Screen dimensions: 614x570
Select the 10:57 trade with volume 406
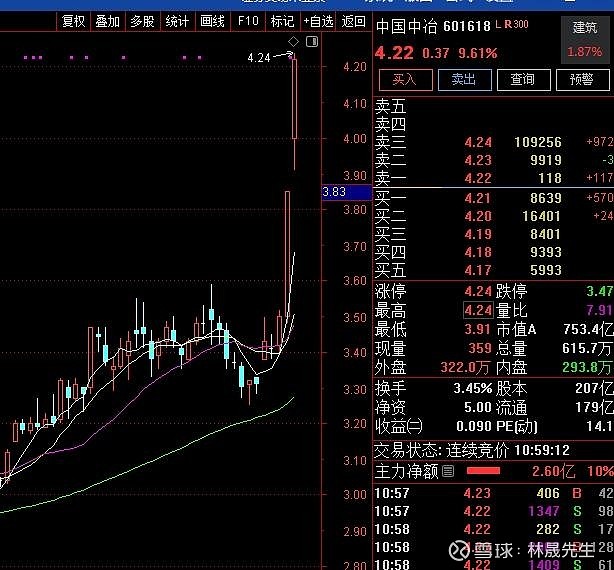(x=493, y=493)
